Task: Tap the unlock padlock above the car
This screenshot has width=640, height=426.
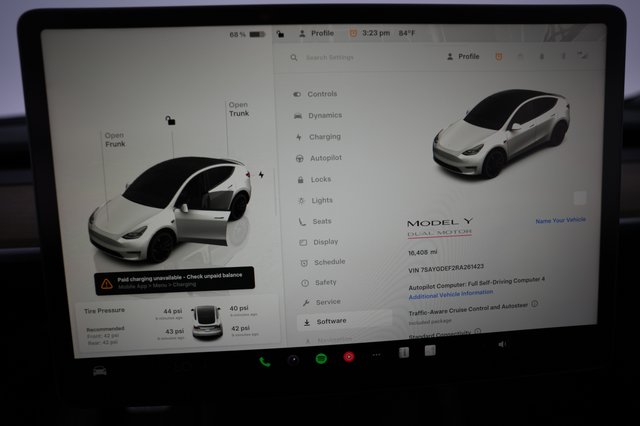Action: 170,120
